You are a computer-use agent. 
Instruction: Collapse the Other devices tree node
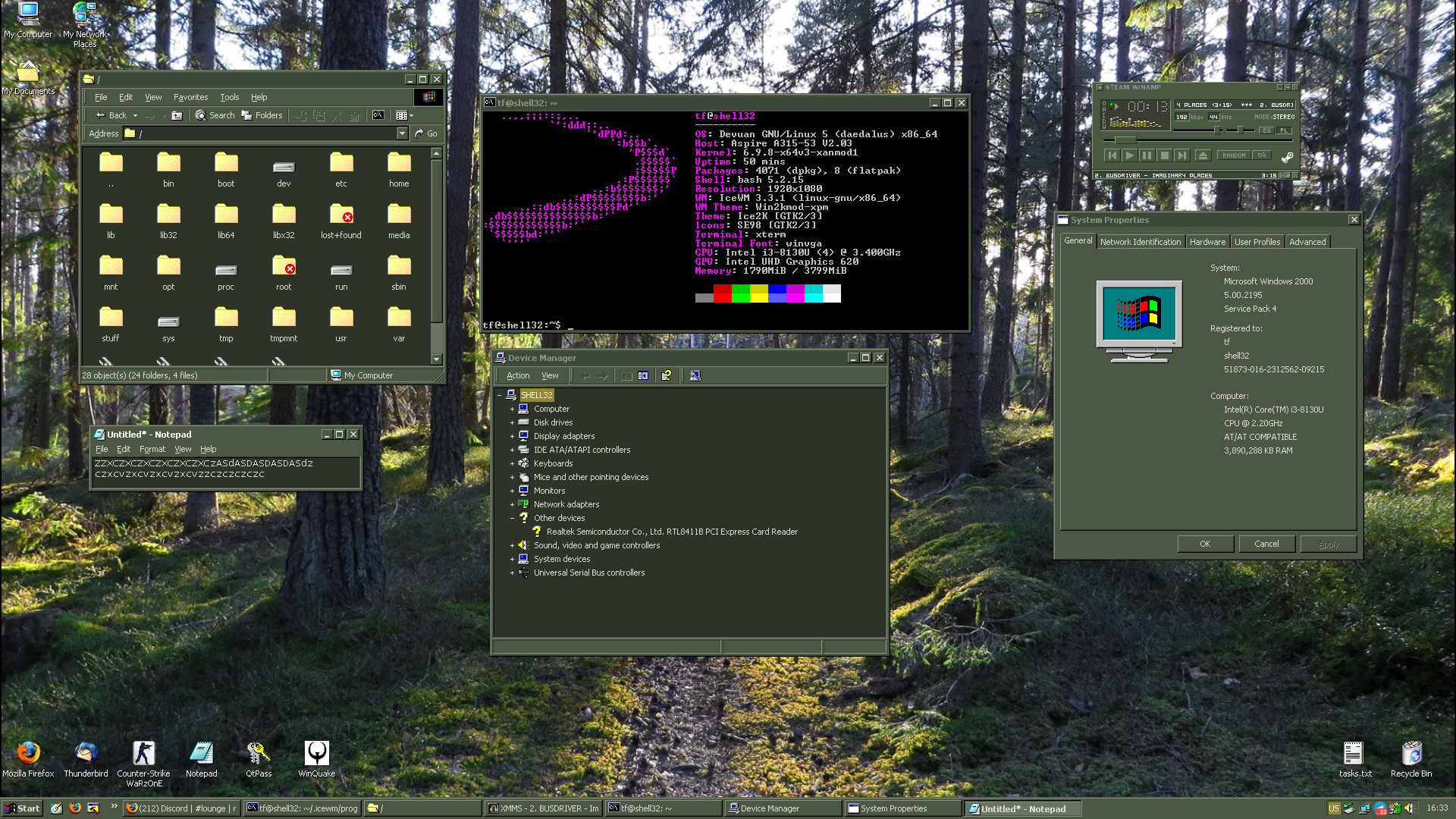(x=512, y=518)
